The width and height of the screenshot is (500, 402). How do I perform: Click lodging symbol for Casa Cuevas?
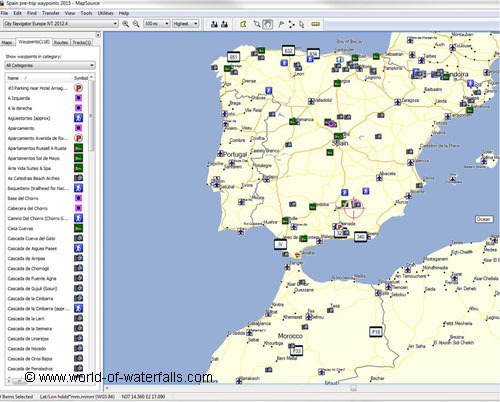click(x=78, y=228)
